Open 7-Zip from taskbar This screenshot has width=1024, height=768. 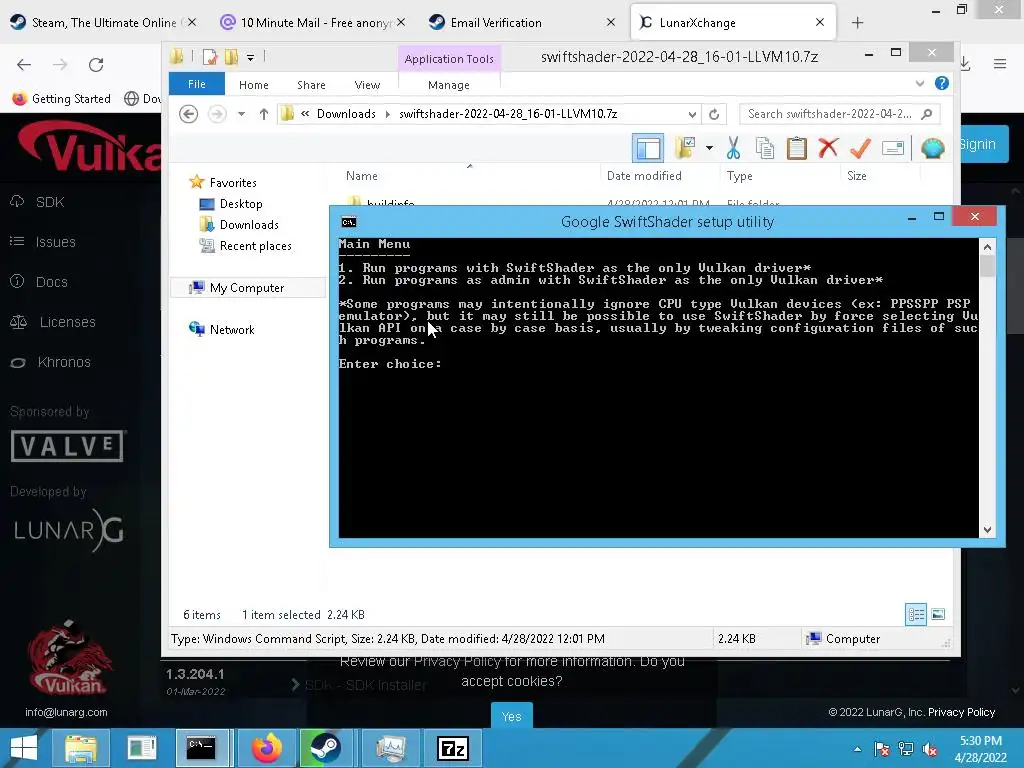point(453,748)
